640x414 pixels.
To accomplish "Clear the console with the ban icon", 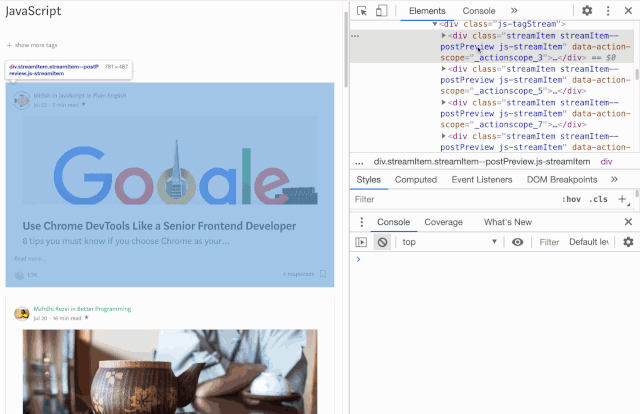I will (382, 242).
